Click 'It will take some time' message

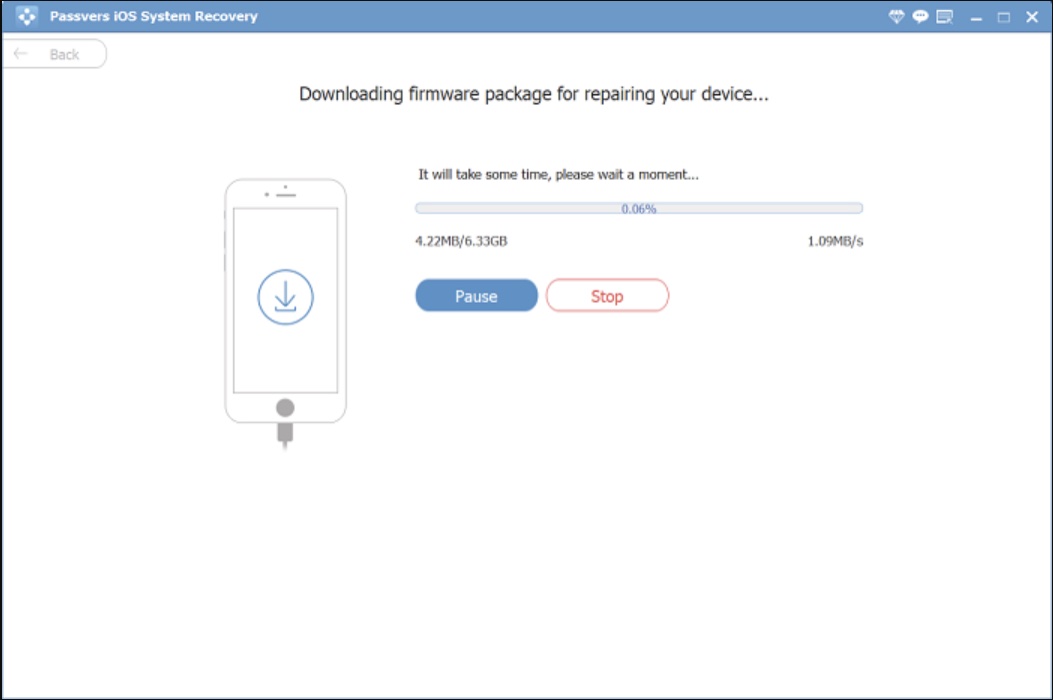pyautogui.click(x=558, y=175)
